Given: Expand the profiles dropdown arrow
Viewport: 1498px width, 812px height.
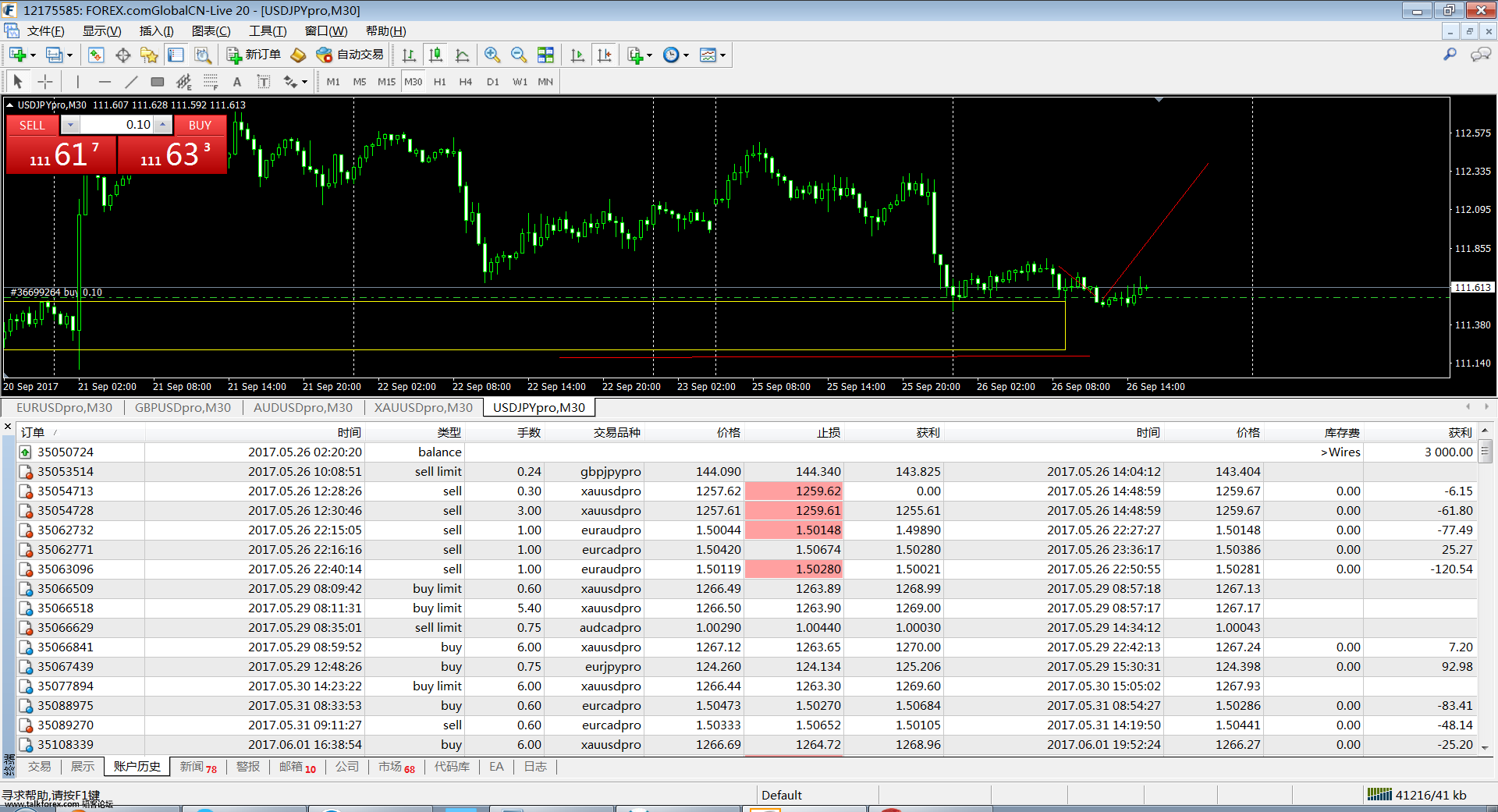Looking at the screenshot, I should click(69, 55).
